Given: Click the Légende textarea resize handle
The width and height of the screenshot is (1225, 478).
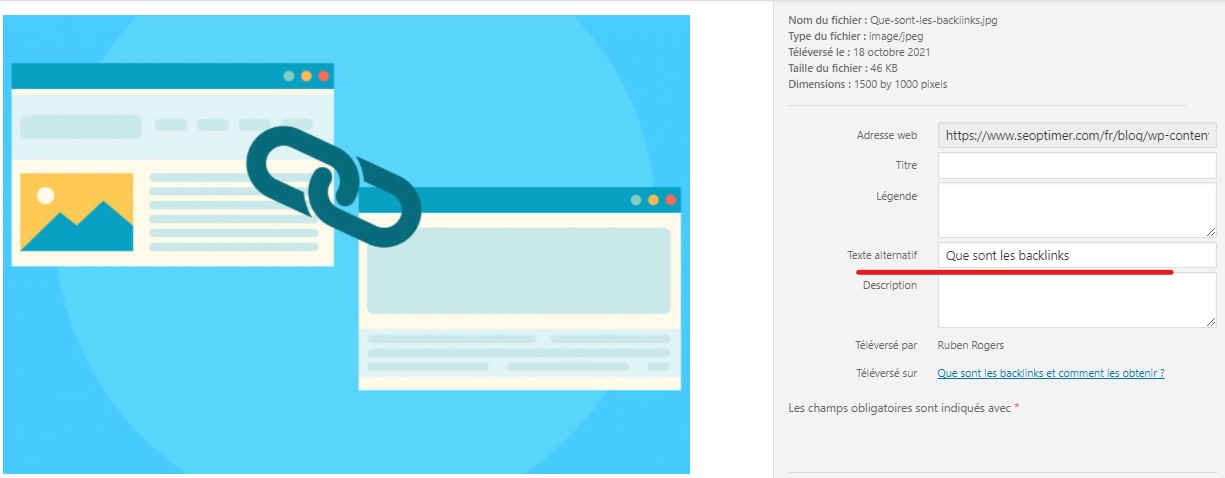Looking at the screenshot, I should 1211,231.
